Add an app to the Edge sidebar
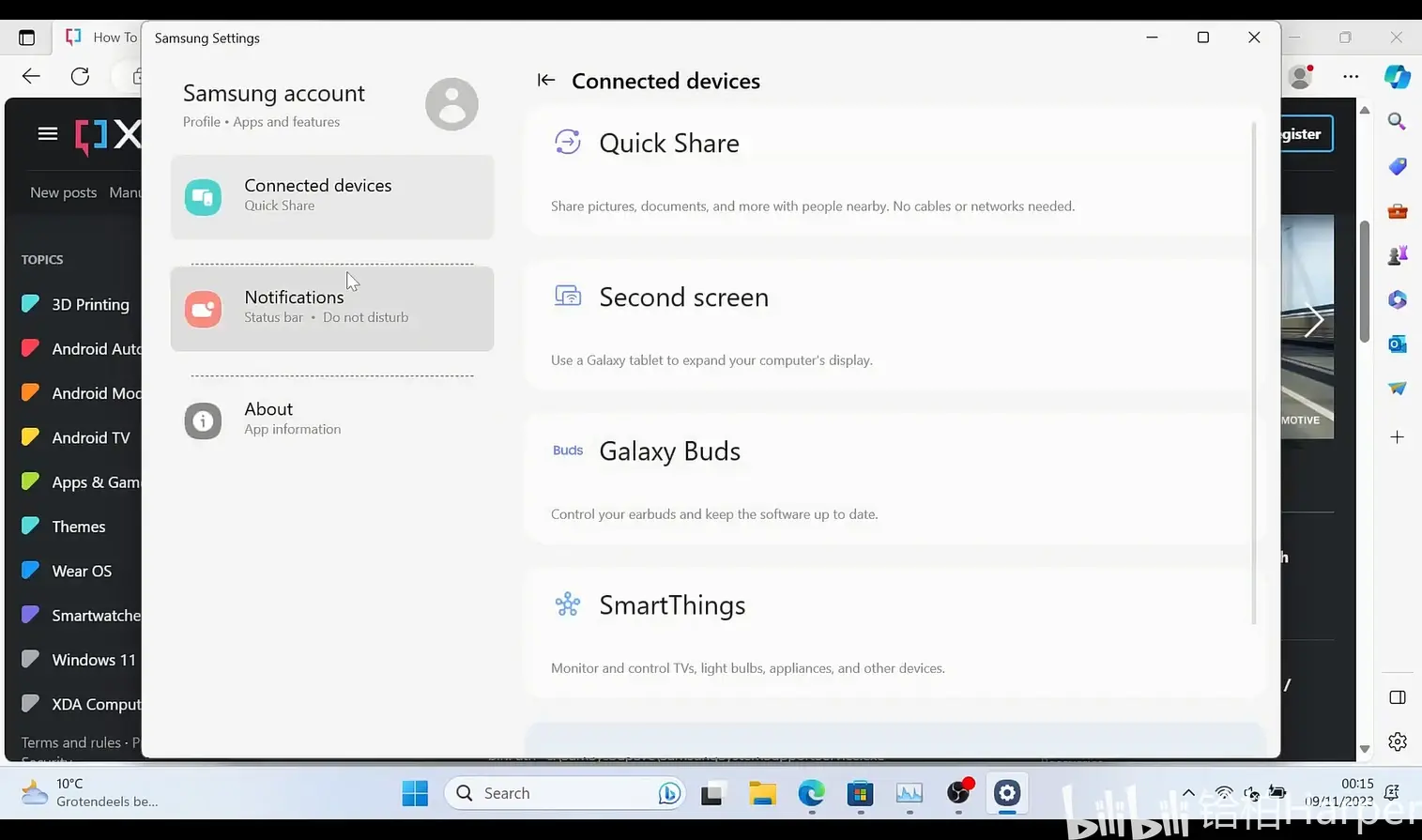This screenshot has width=1422, height=840. point(1398,437)
